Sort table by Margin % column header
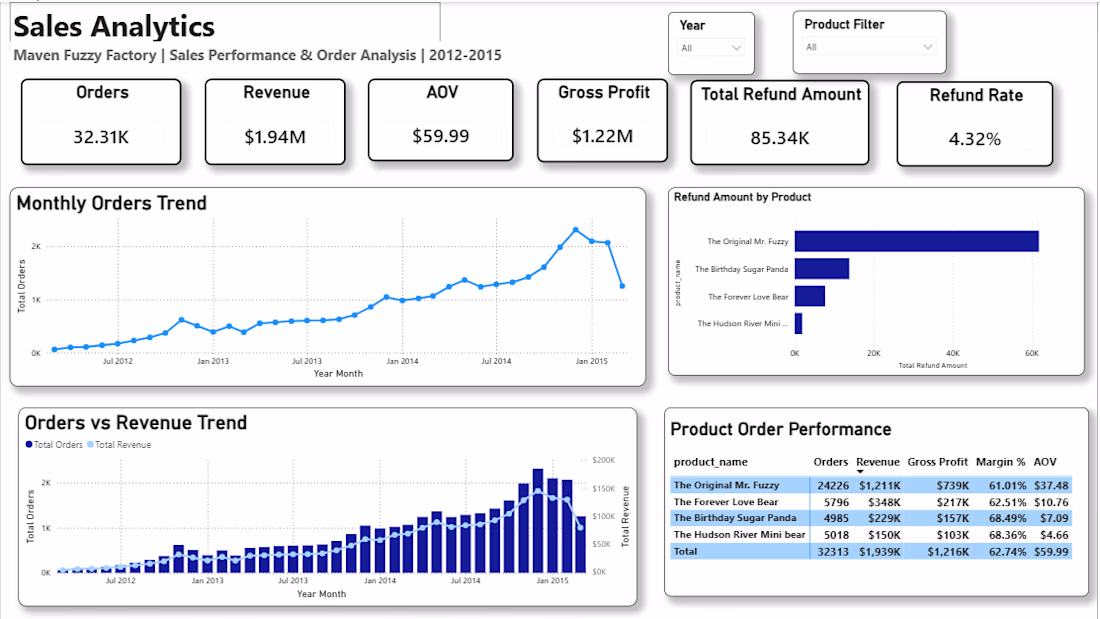The height and width of the screenshot is (619, 1100). 1000,462
